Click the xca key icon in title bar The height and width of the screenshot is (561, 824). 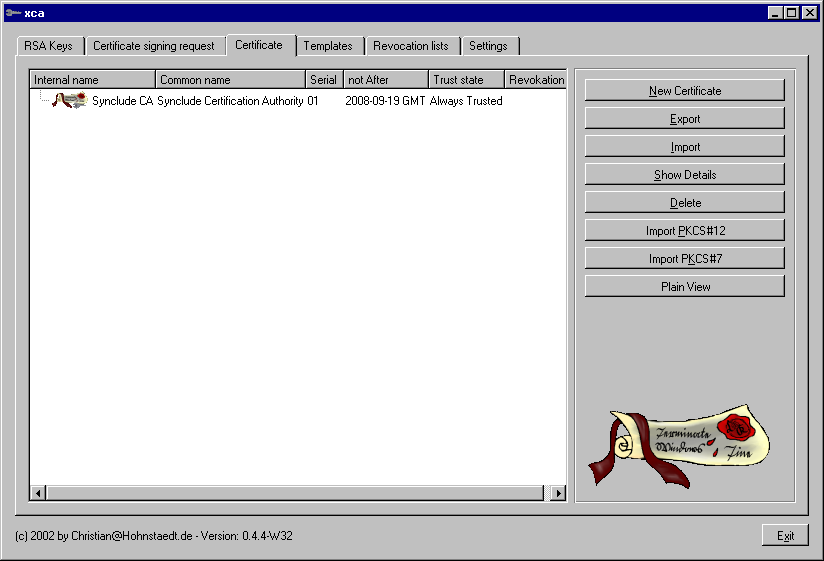tap(12, 12)
